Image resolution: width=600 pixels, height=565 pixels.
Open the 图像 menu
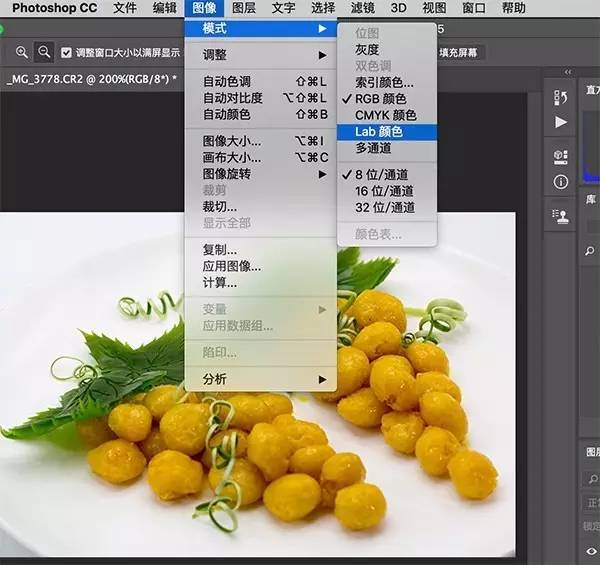pos(204,8)
